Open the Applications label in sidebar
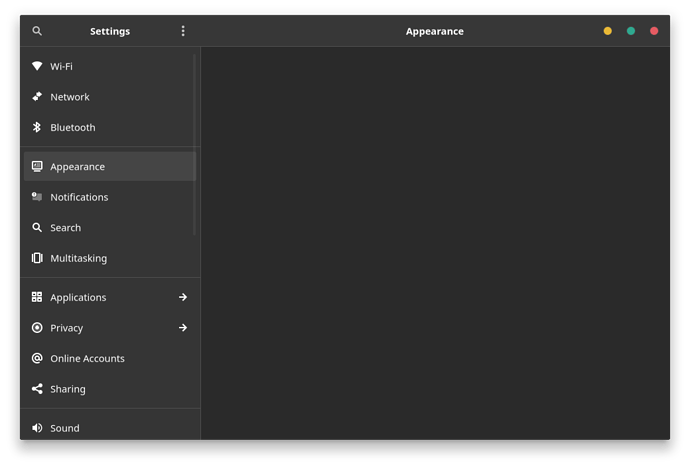This screenshot has height=467, width=690. [x=78, y=298]
